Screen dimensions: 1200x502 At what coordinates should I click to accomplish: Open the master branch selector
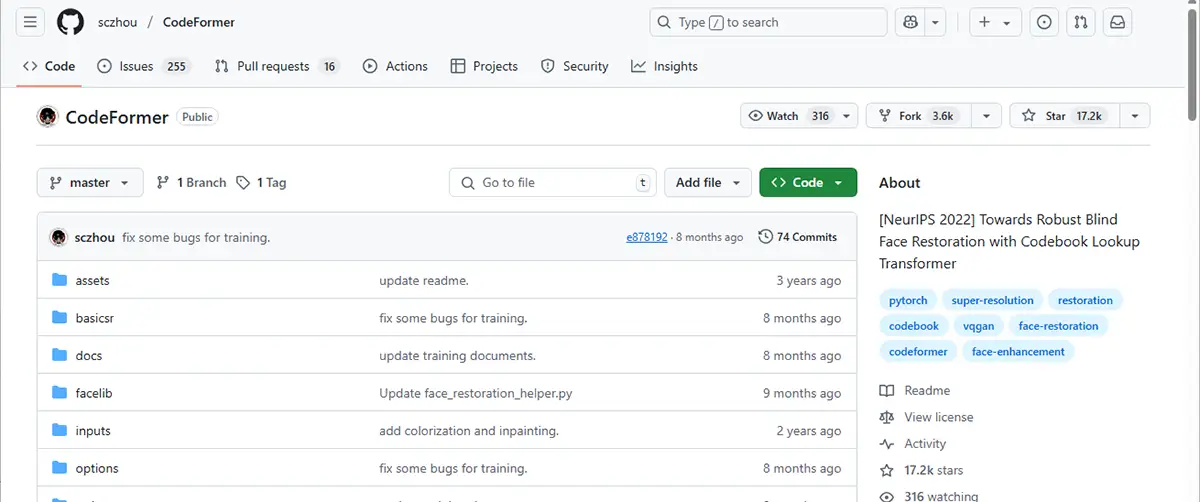click(x=90, y=182)
